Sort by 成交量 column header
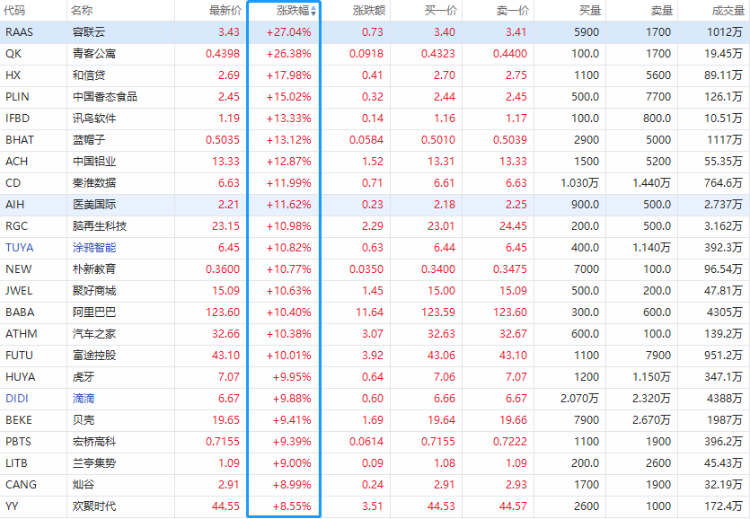The height and width of the screenshot is (519, 750). point(728,11)
